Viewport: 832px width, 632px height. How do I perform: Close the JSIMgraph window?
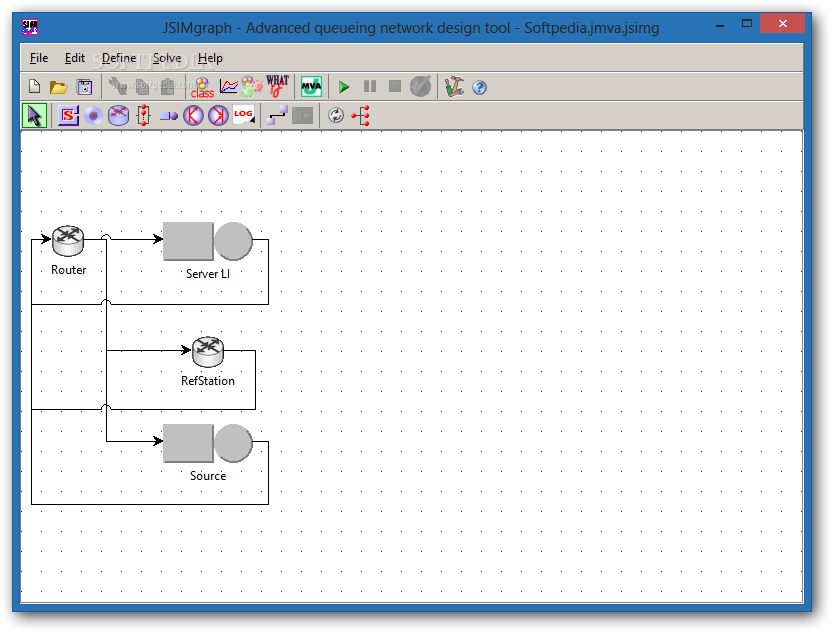(x=782, y=23)
